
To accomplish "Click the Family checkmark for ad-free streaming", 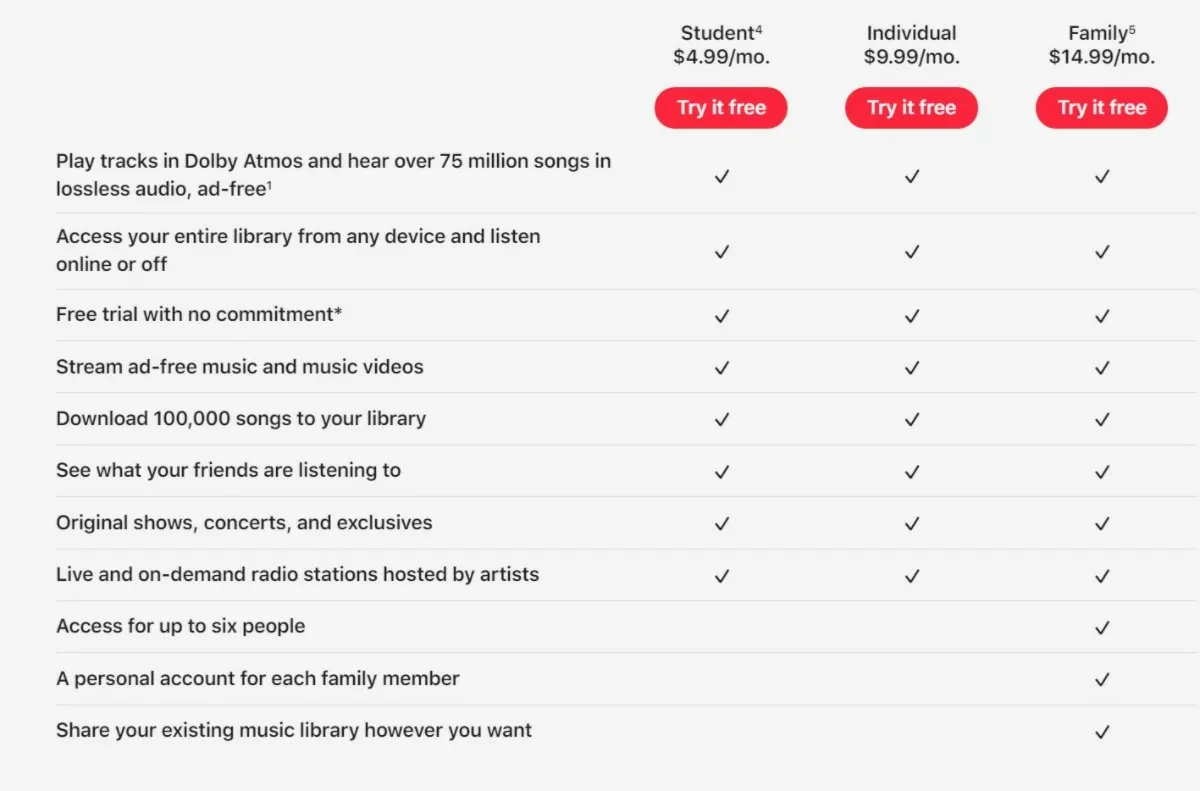I will click(x=1101, y=367).
